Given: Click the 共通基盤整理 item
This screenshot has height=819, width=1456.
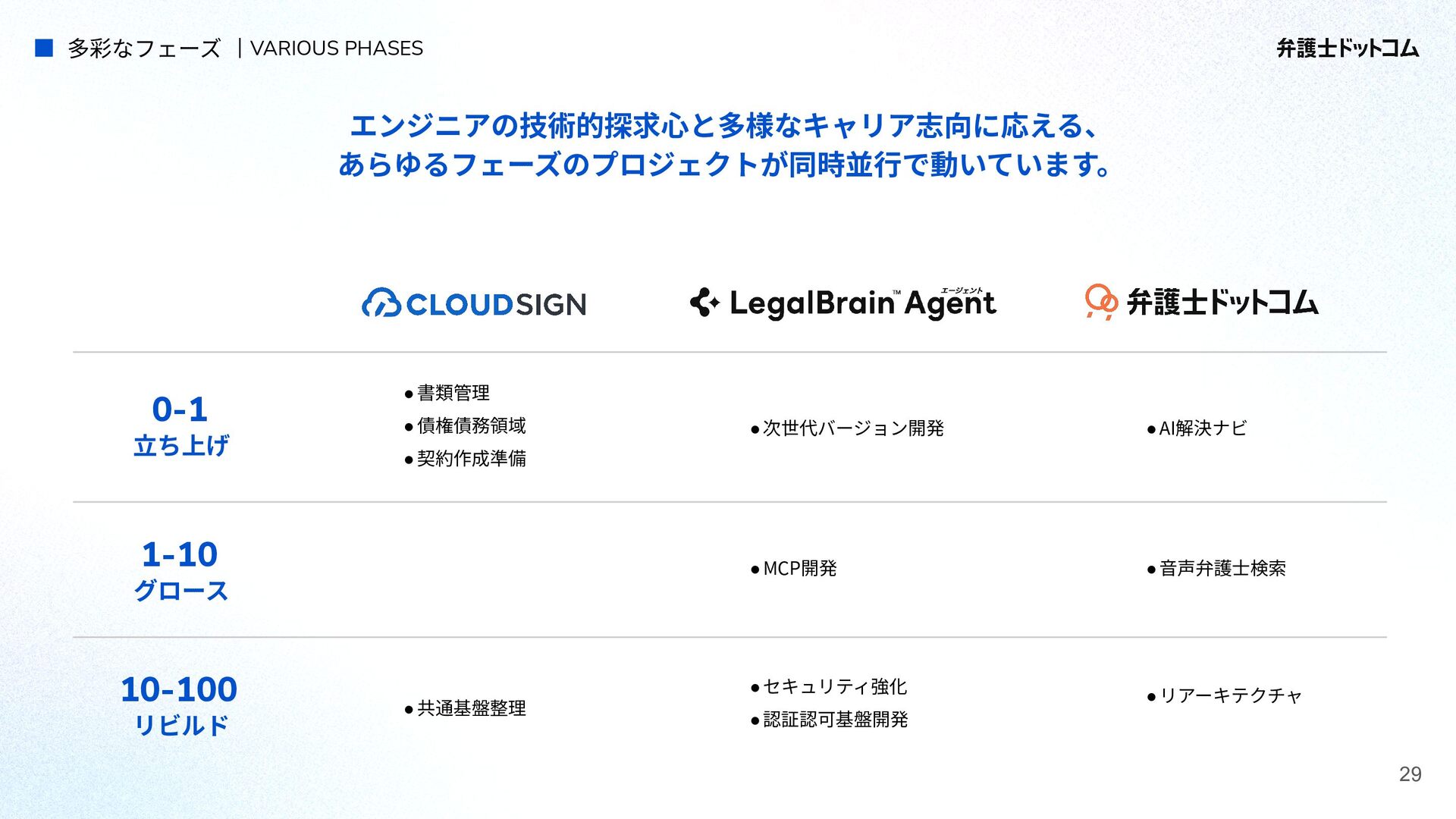Looking at the screenshot, I should [471, 708].
